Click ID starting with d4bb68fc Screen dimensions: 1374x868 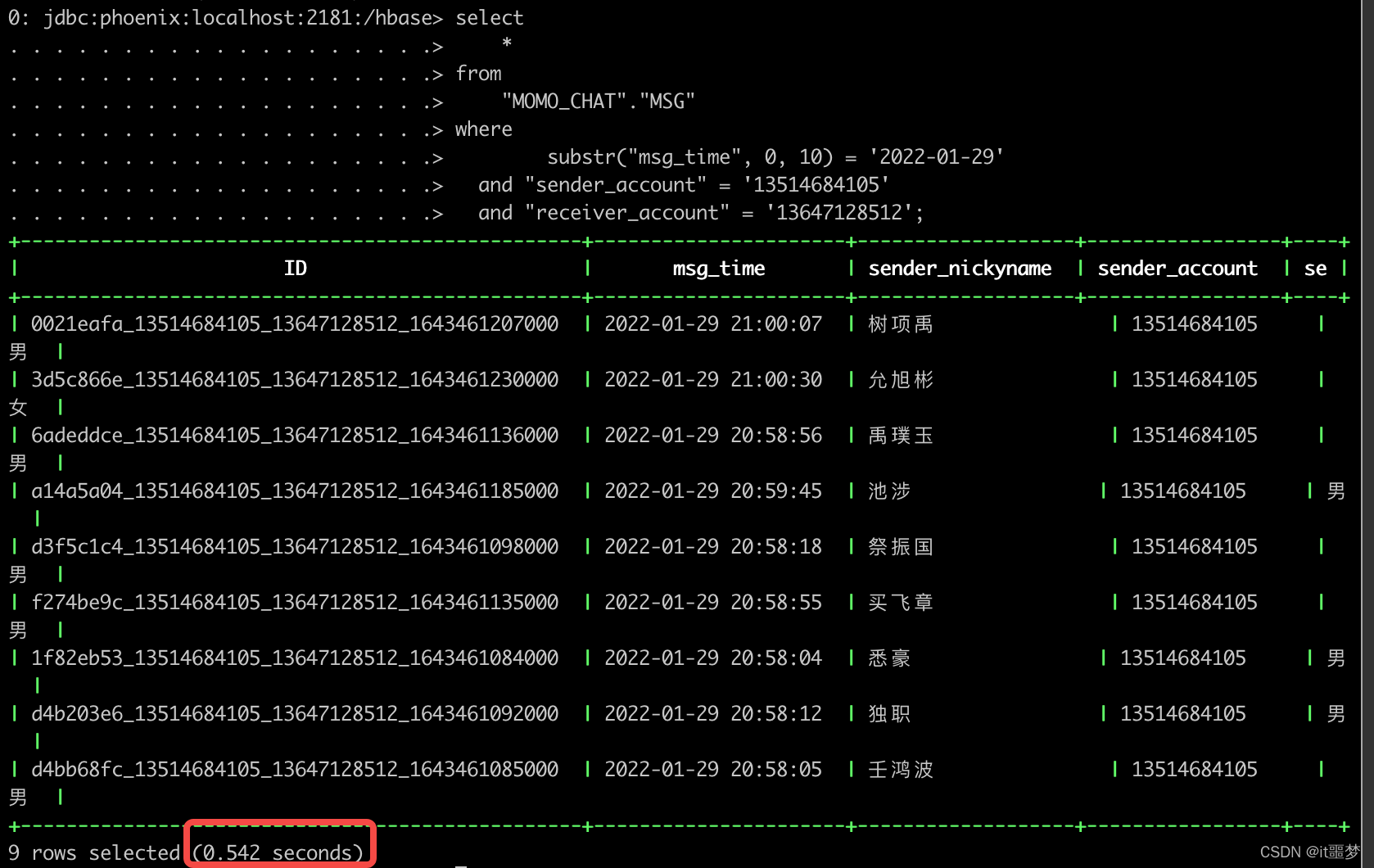pyautogui.click(x=295, y=770)
